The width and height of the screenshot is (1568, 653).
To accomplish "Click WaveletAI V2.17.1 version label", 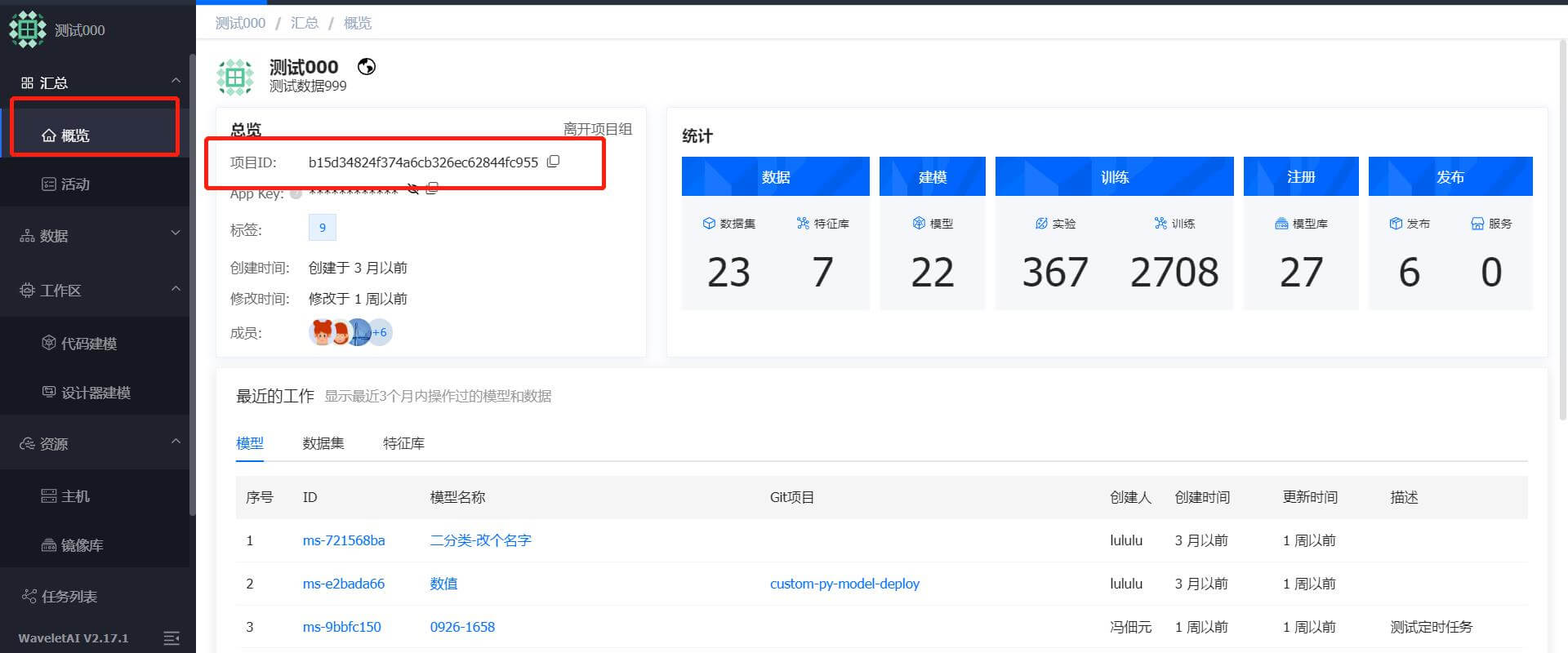I will (x=73, y=638).
